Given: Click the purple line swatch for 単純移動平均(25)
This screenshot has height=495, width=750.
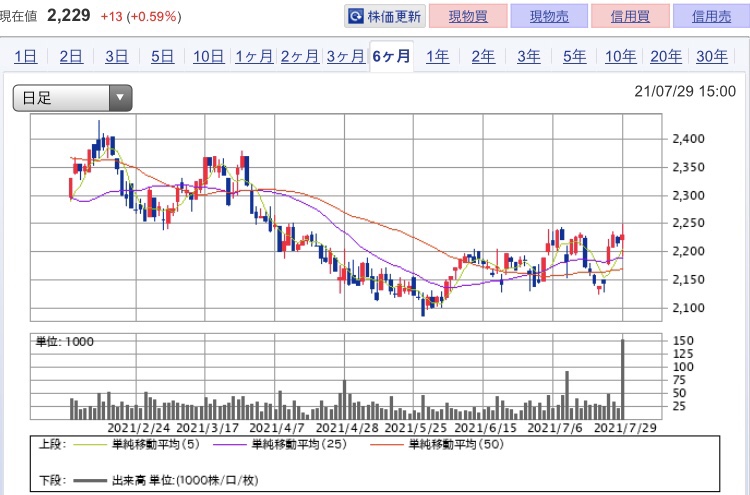Looking at the screenshot, I should [230, 445].
